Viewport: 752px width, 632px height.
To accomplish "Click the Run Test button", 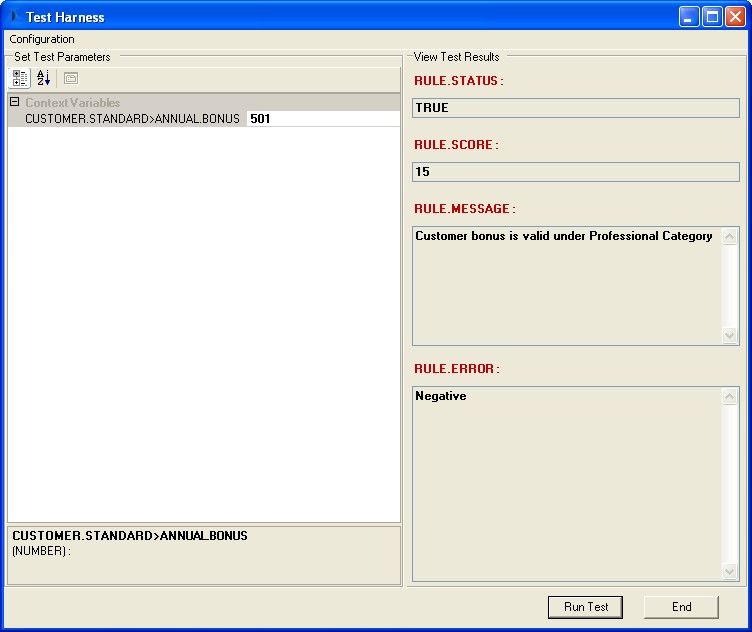I will (585, 607).
